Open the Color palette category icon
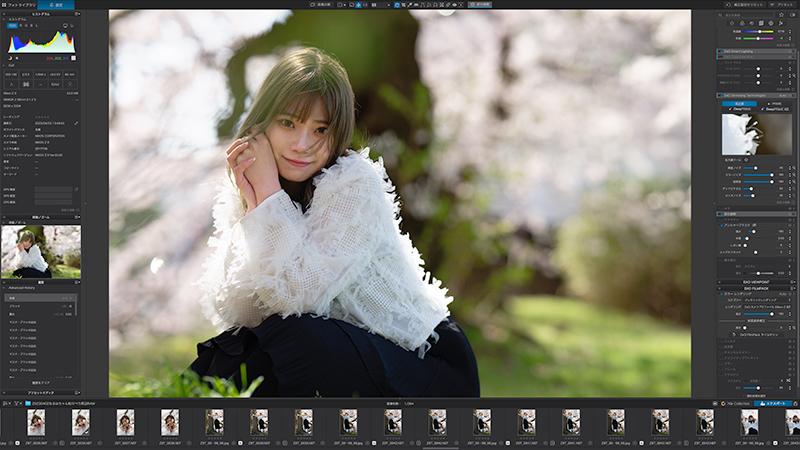The height and width of the screenshot is (450, 800). point(742,23)
